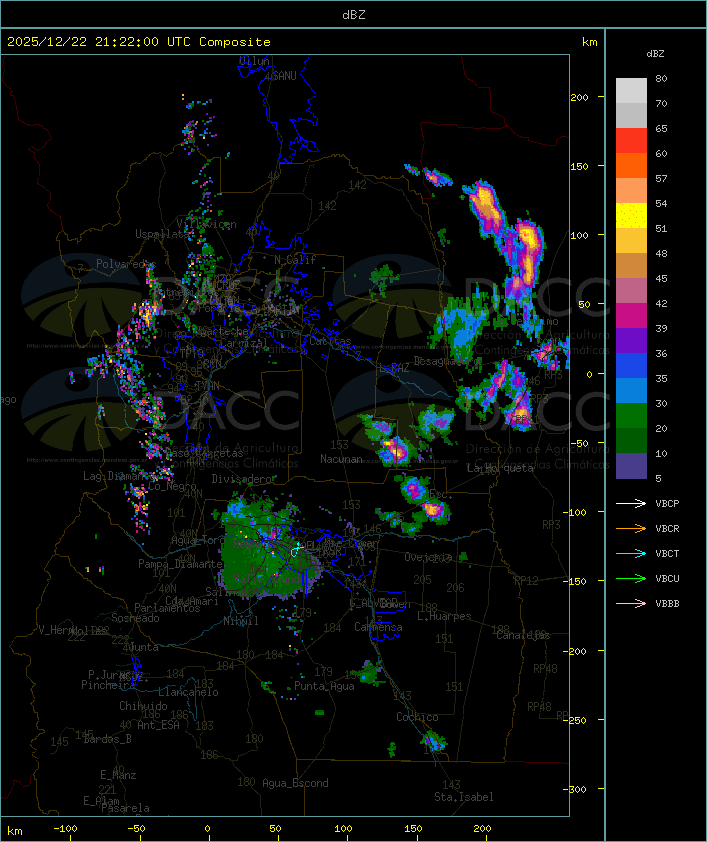Click the Polvaredas map label
This screenshot has width=707, height=842.
(x=126, y=264)
